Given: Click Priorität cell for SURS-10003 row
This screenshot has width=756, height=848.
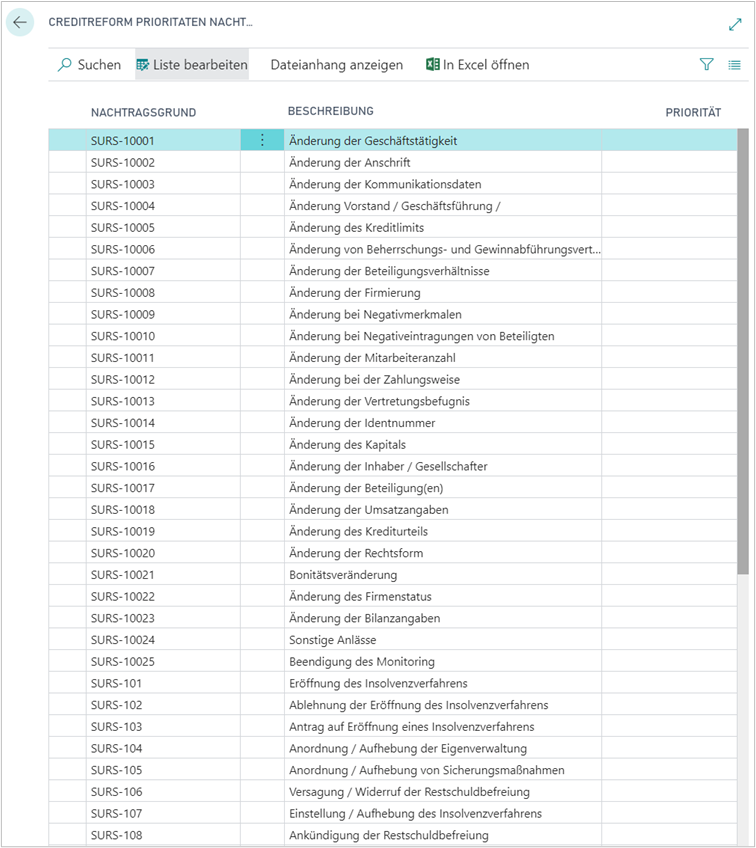Looking at the screenshot, I should [667, 184].
